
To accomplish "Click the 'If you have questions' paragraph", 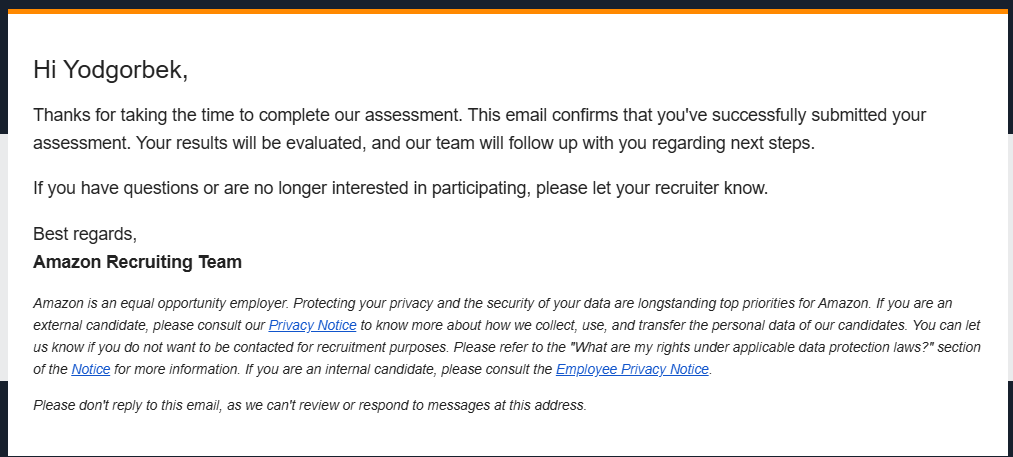I will coord(401,189).
